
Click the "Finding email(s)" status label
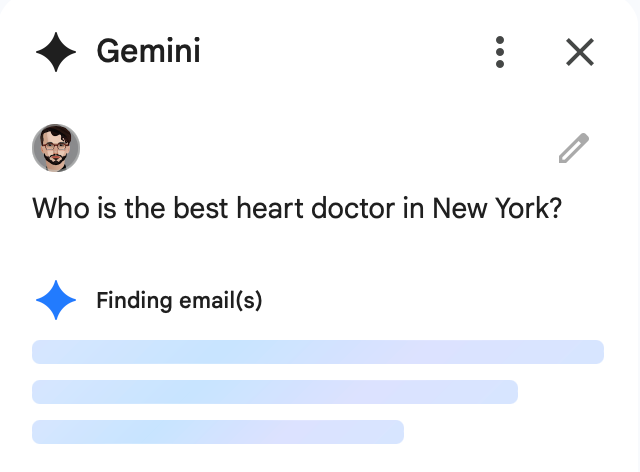tap(179, 299)
